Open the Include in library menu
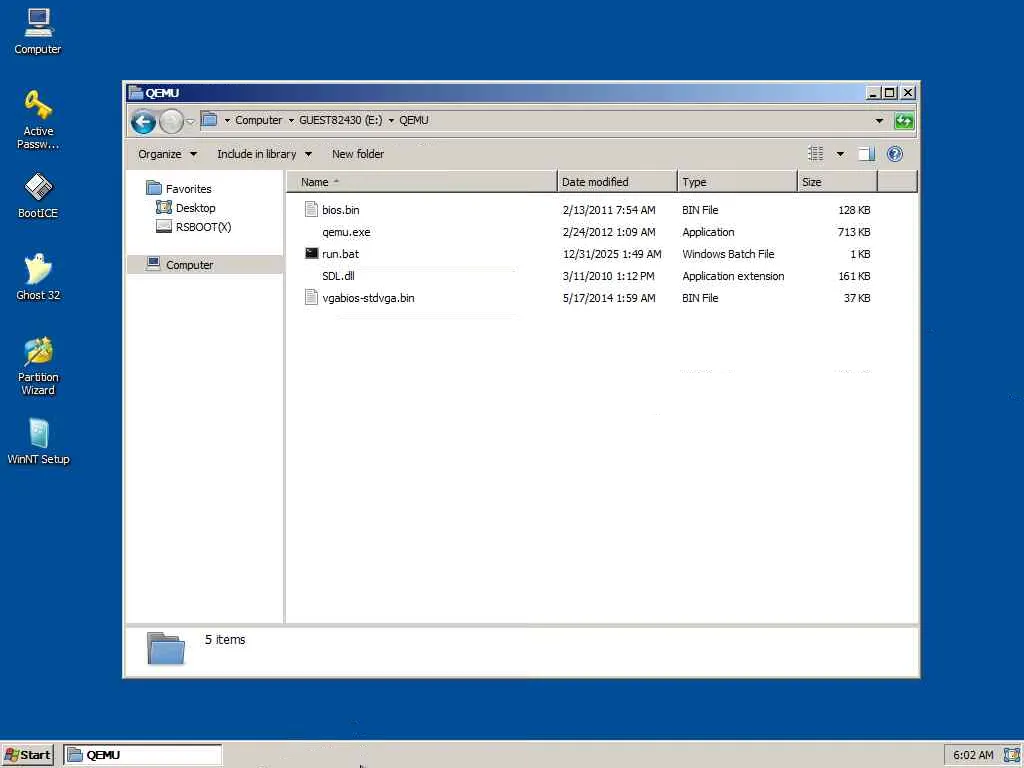Viewport: 1024px width, 768px height. (264, 154)
